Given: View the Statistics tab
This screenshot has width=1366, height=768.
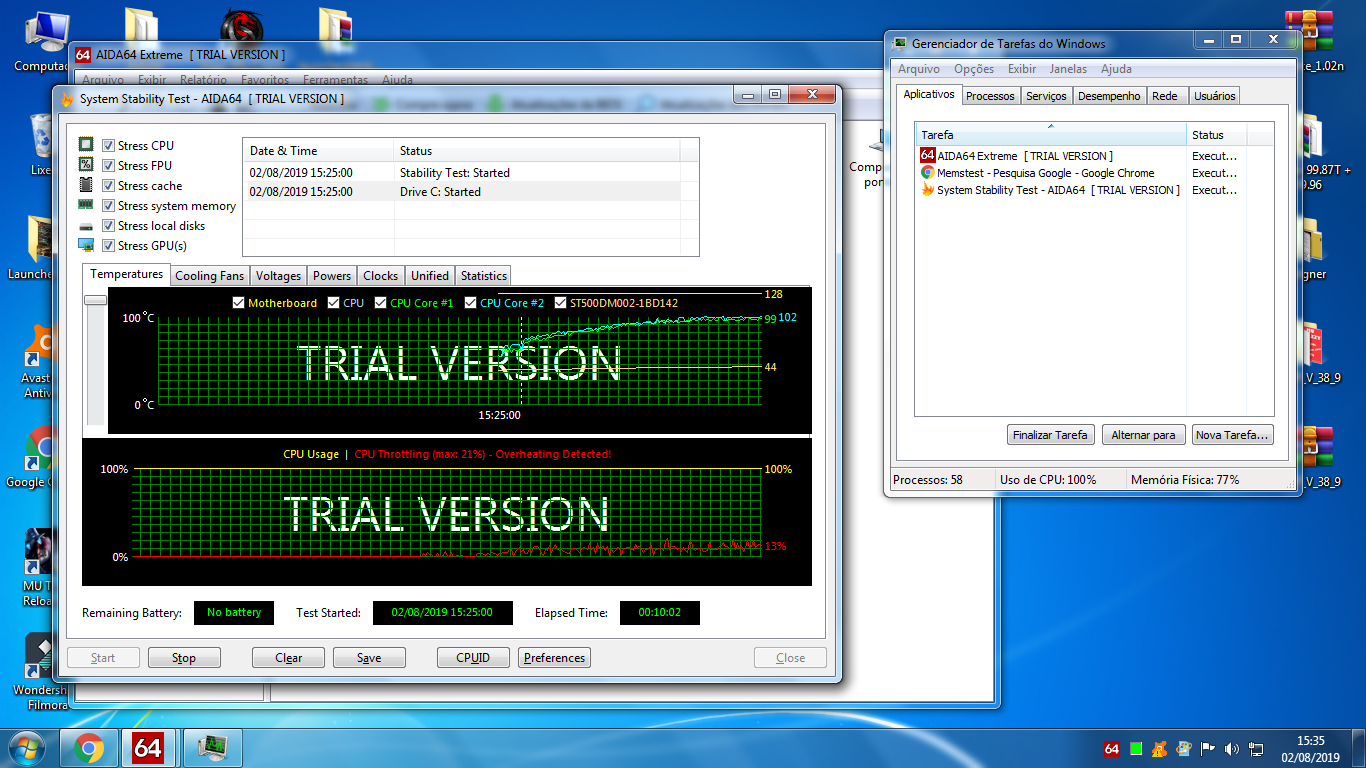Looking at the screenshot, I should click(484, 276).
